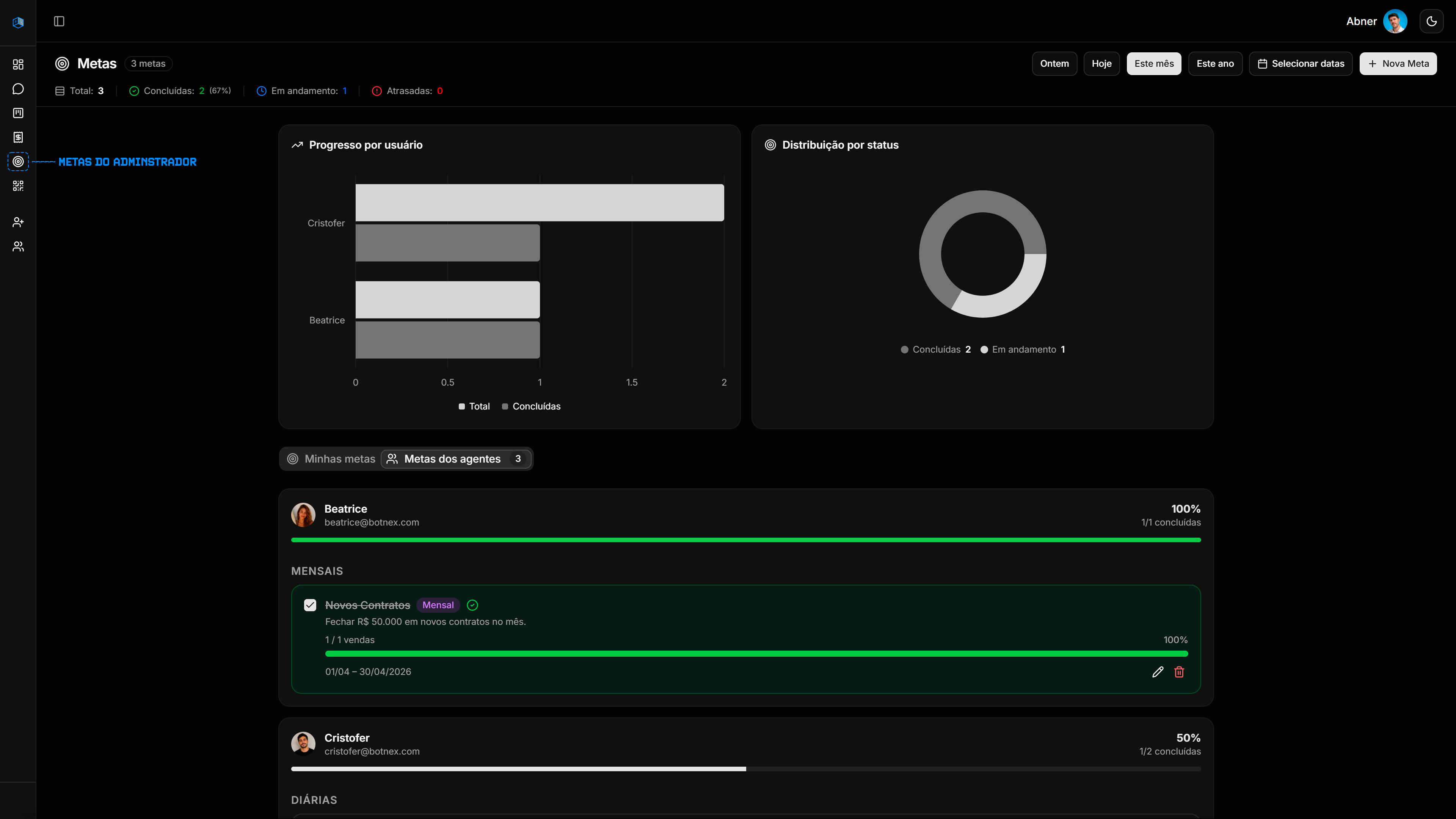
Task: Open Selecionar datas date picker
Action: tap(1301, 64)
